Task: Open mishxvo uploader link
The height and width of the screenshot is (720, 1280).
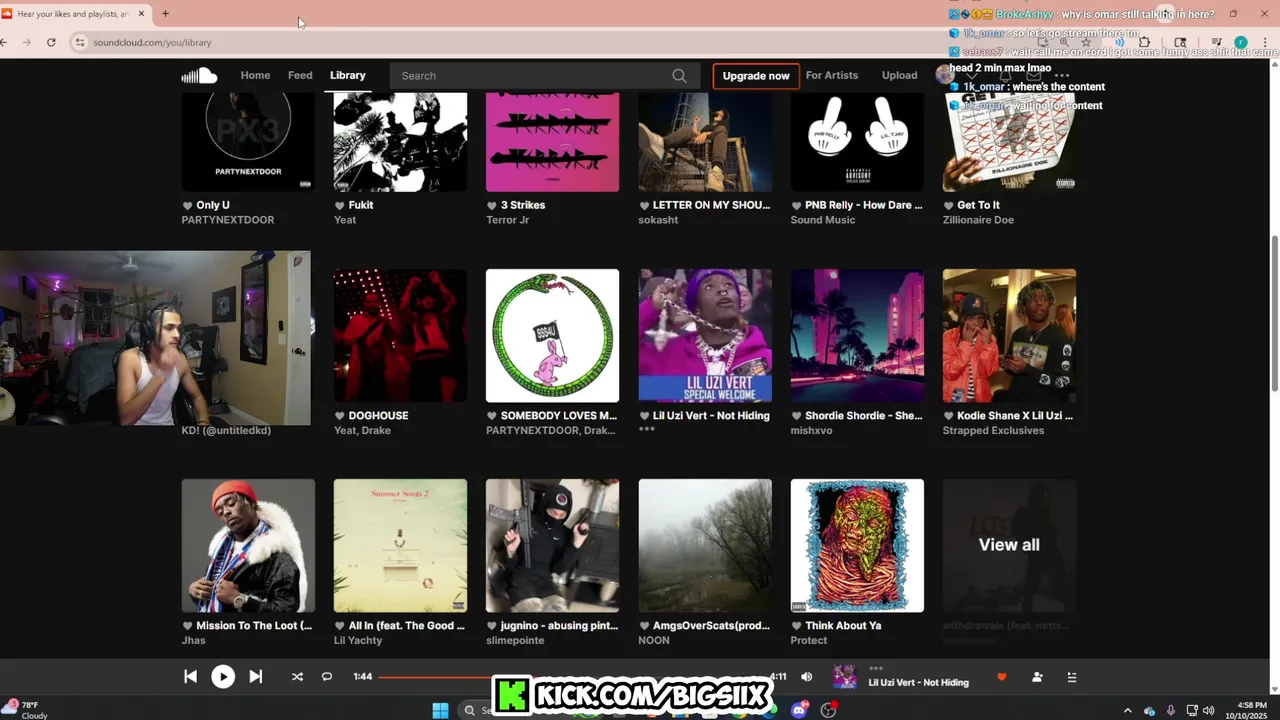Action: pyautogui.click(x=811, y=430)
